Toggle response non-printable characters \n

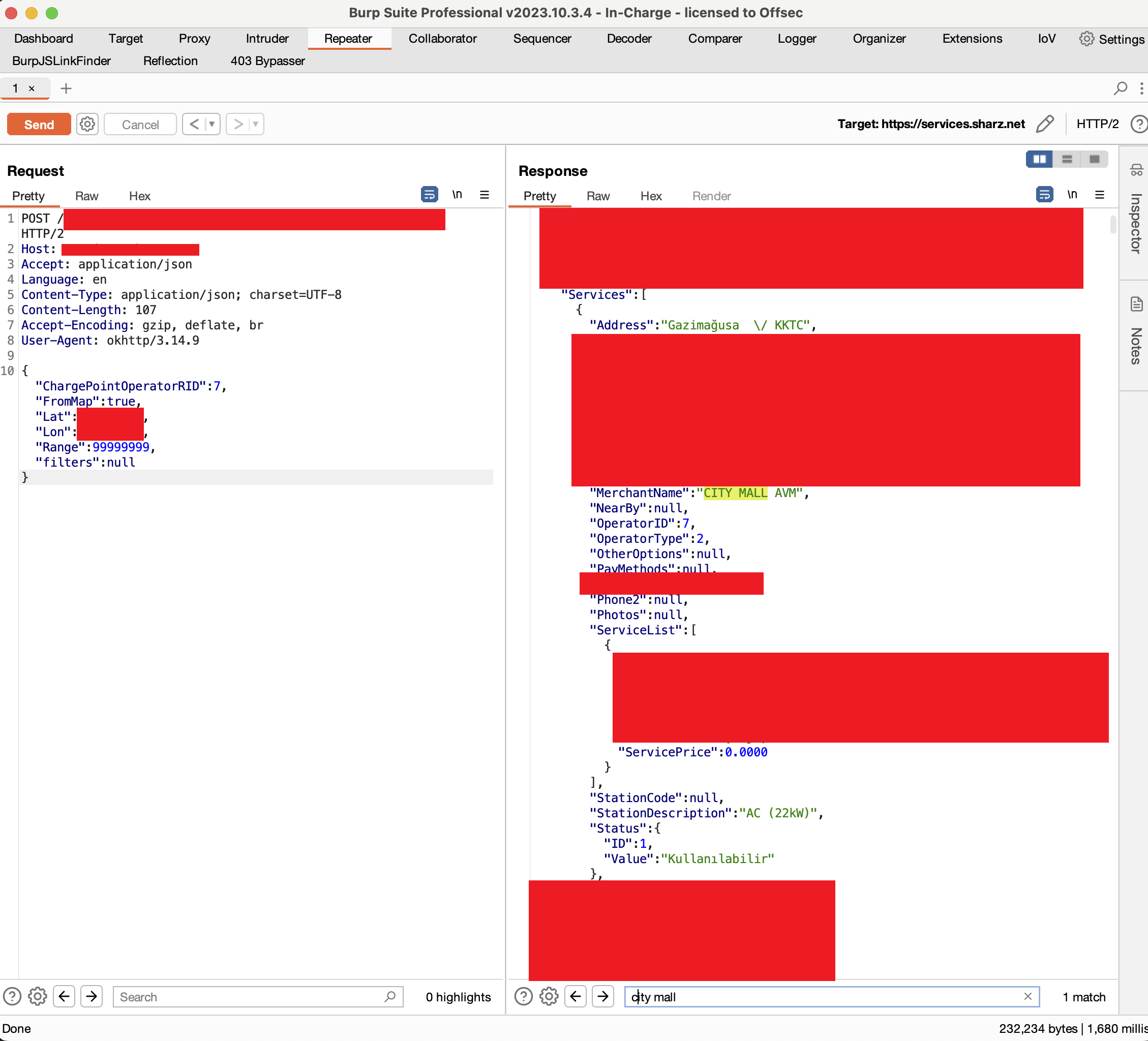[x=1072, y=195]
